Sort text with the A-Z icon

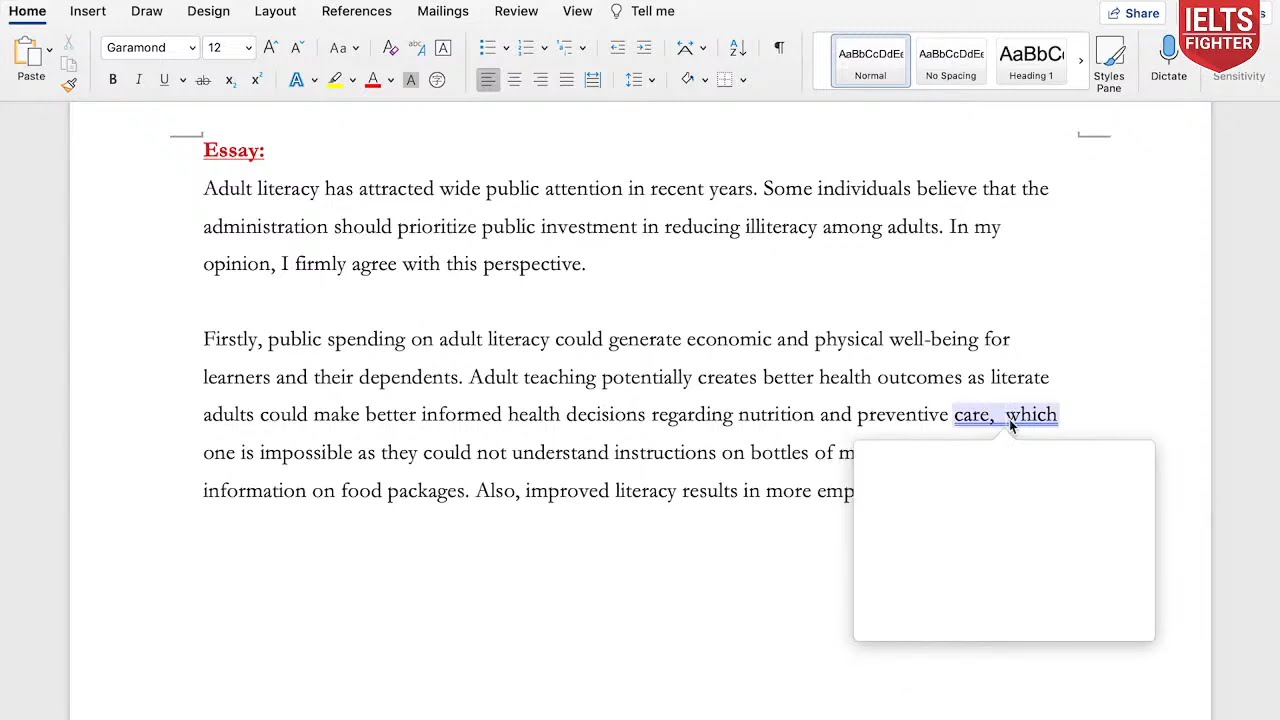[x=738, y=48]
